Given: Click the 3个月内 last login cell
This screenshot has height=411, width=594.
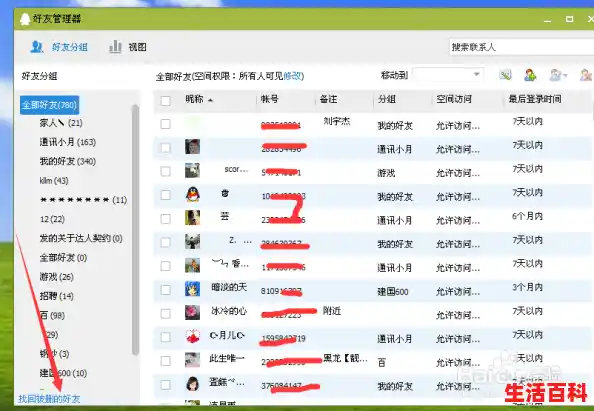Looking at the screenshot, I should [x=527, y=288].
